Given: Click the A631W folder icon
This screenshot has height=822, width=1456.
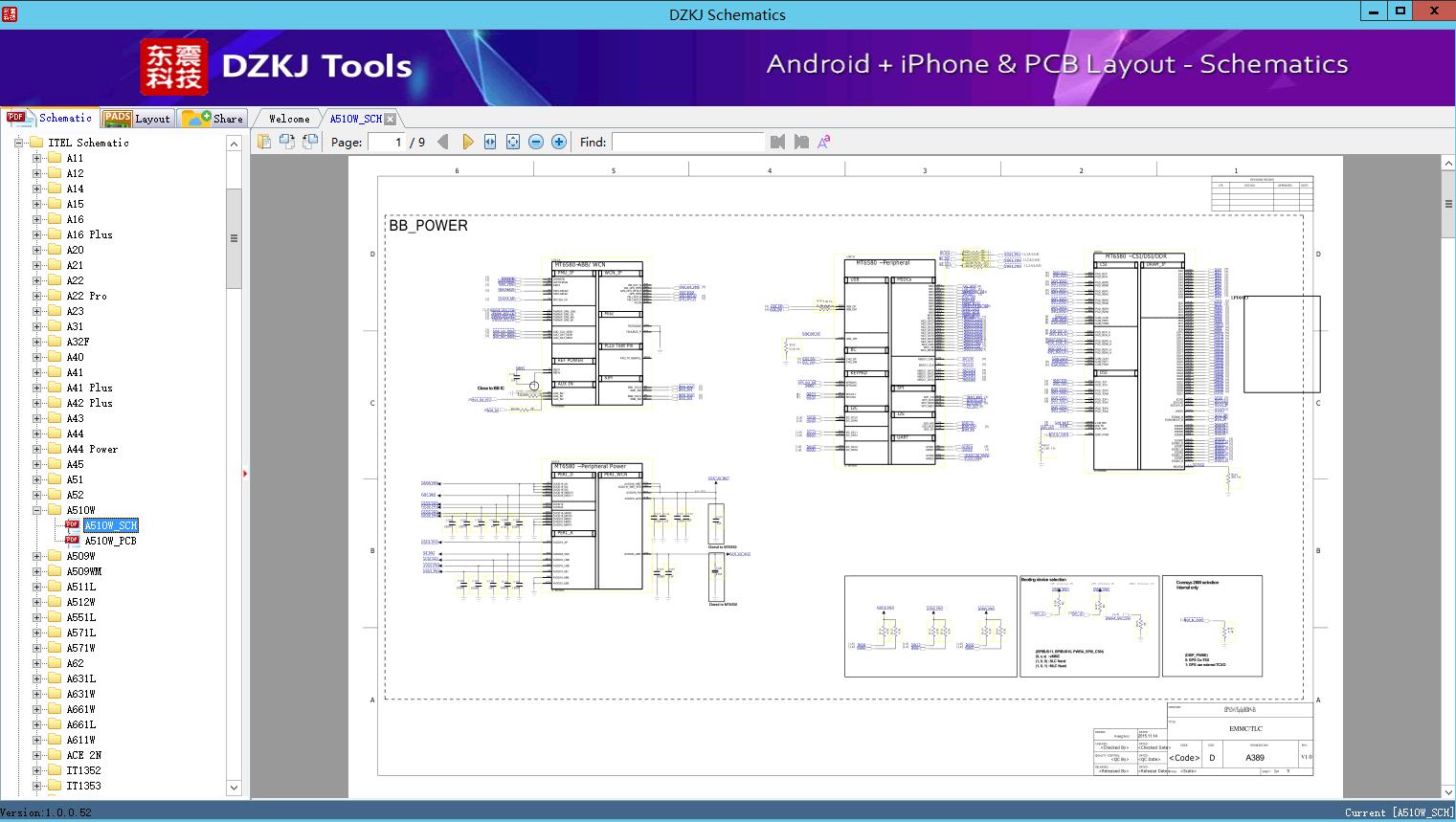Looking at the screenshot, I should tap(55, 694).
